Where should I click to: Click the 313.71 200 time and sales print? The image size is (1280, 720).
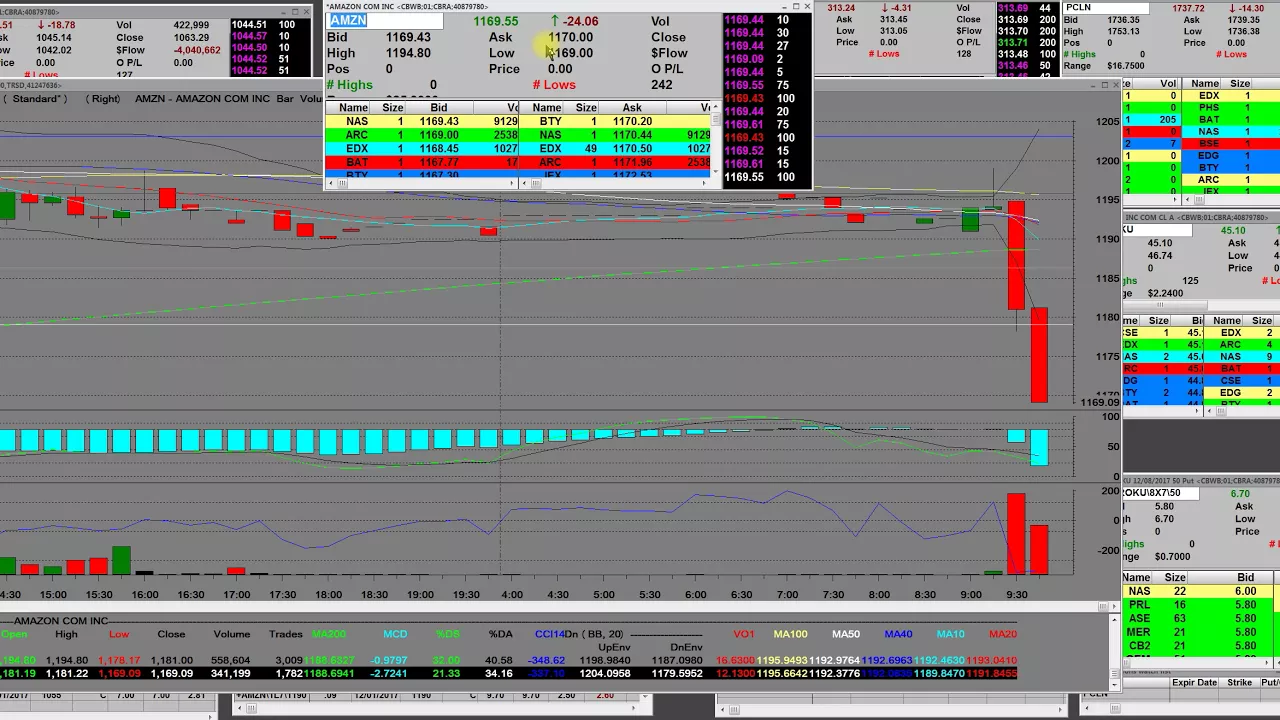tap(1026, 44)
